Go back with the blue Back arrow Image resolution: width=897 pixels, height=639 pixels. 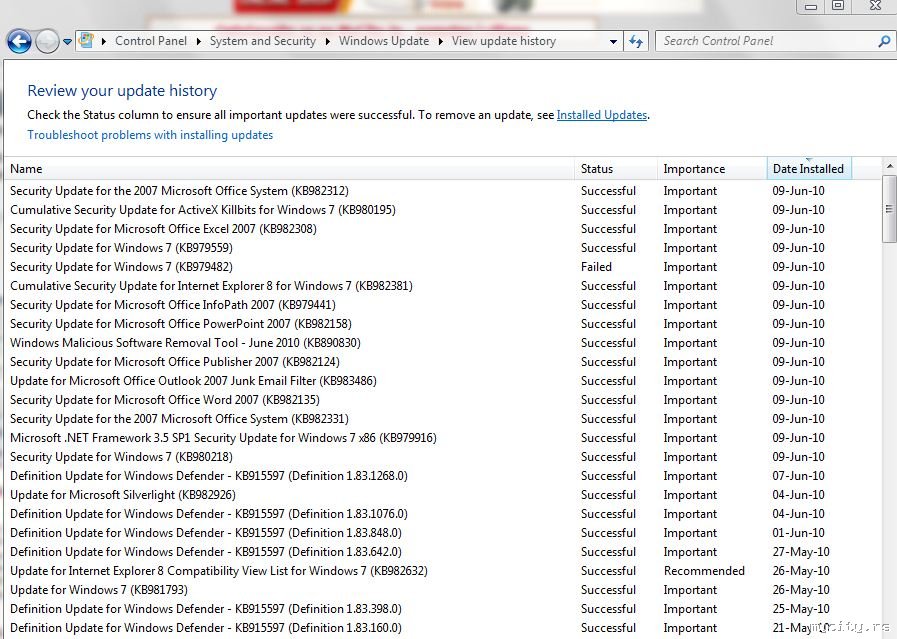[x=19, y=42]
